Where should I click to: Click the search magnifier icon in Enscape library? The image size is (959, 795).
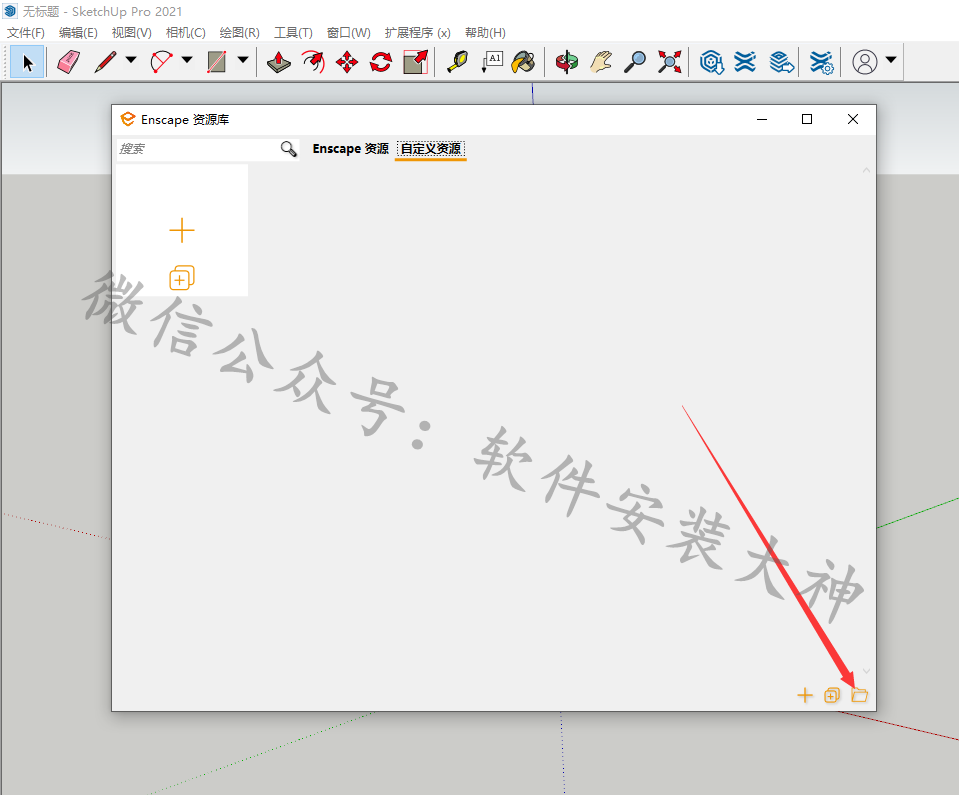pyautogui.click(x=289, y=149)
